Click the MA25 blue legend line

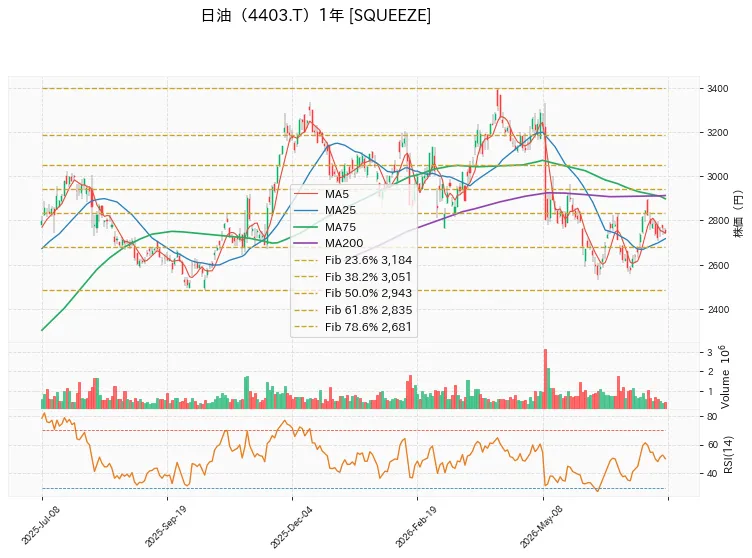tap(306, 210)
